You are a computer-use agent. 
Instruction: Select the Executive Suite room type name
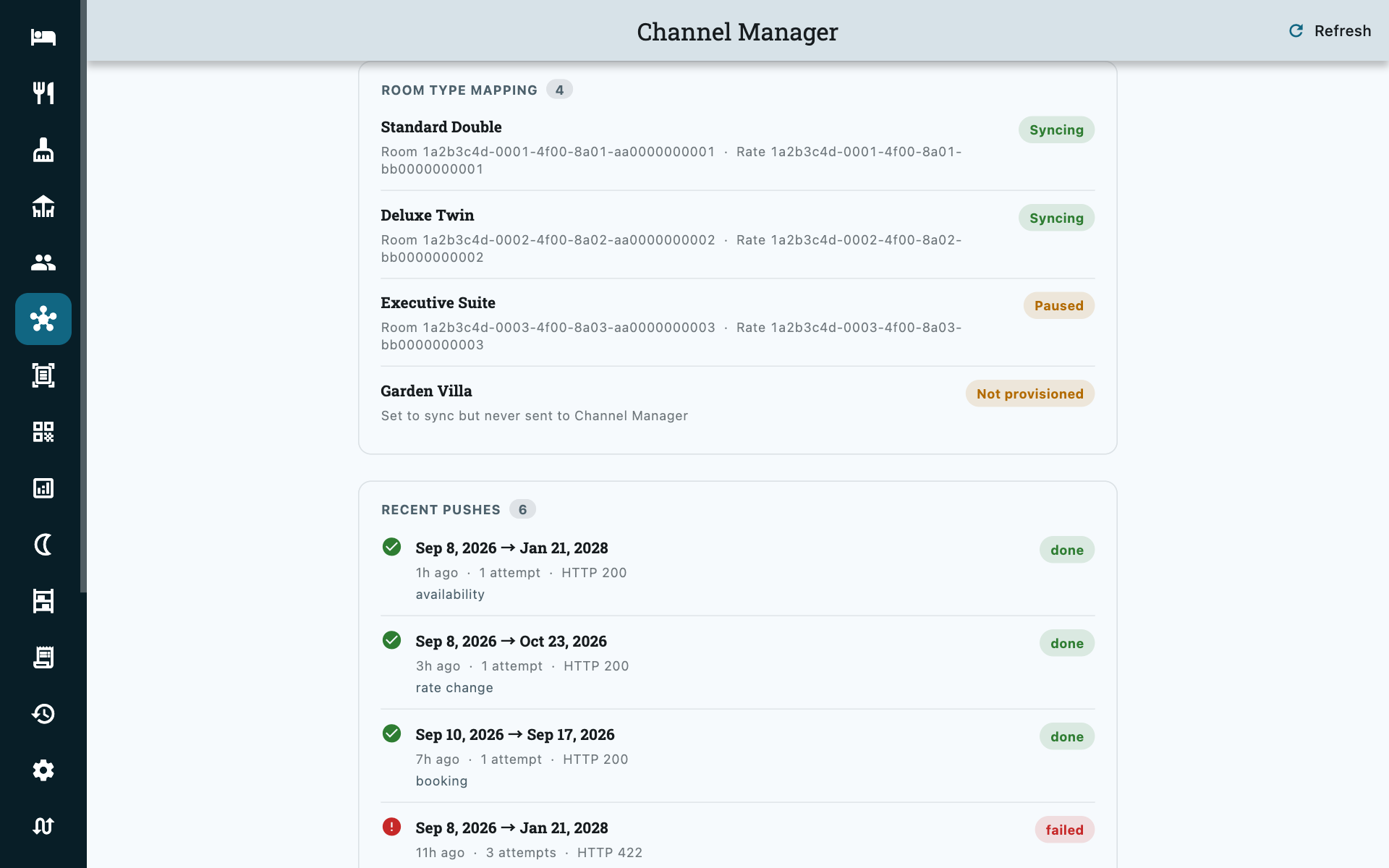pyautogui.click(x=438, y=303)
